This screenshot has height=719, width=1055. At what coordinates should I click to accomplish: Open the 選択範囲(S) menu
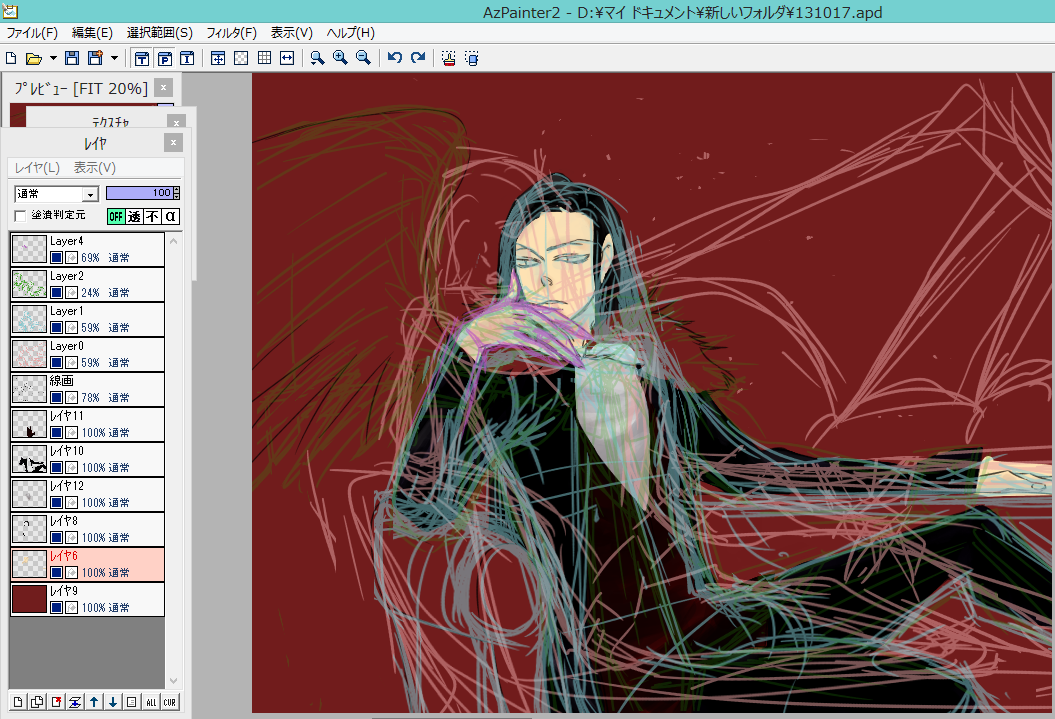click(x=159, y=33)
